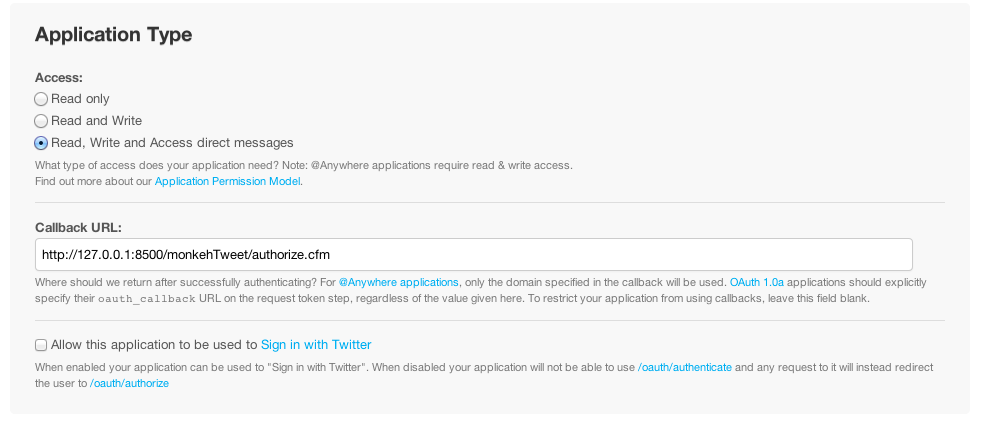Choose the Read and Write radio button
Image resolution: width=984 pixels, height=425 pixels.
41,121
